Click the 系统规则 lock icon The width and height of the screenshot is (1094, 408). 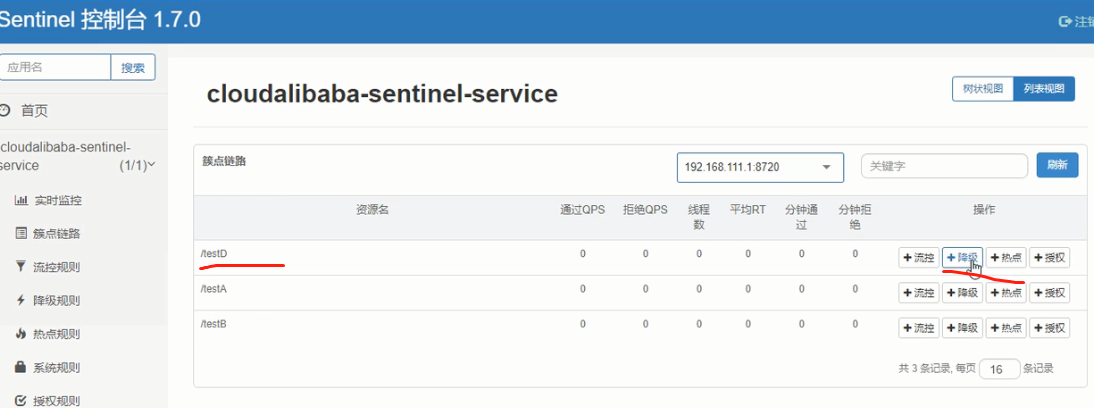coord(21,367)
